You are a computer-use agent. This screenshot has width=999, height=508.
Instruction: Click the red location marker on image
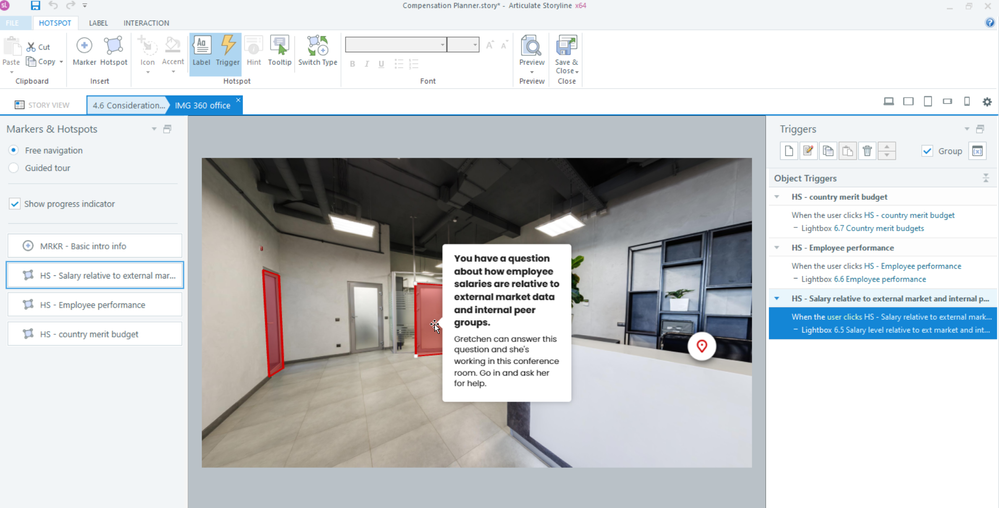coord(702,346)
